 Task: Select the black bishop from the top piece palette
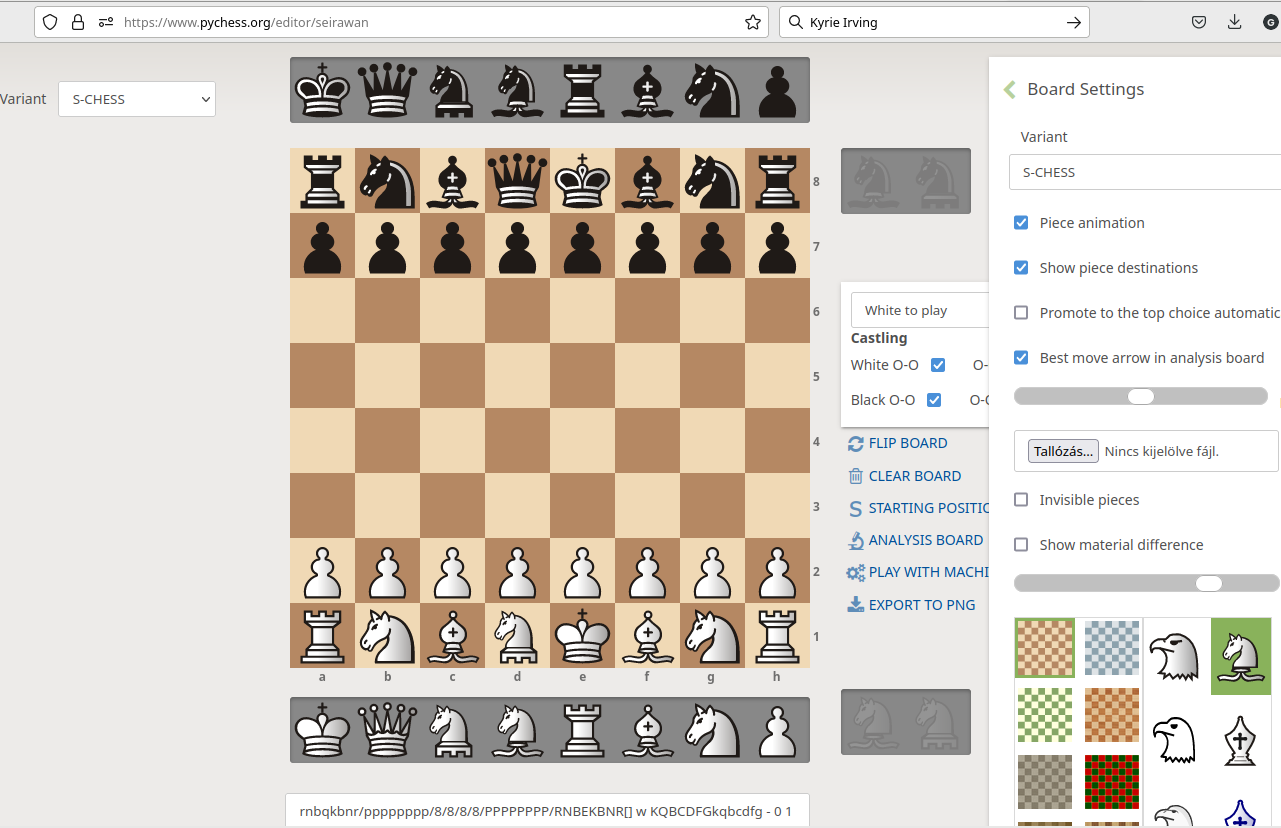pyautogui.click(x=647, y=91)
